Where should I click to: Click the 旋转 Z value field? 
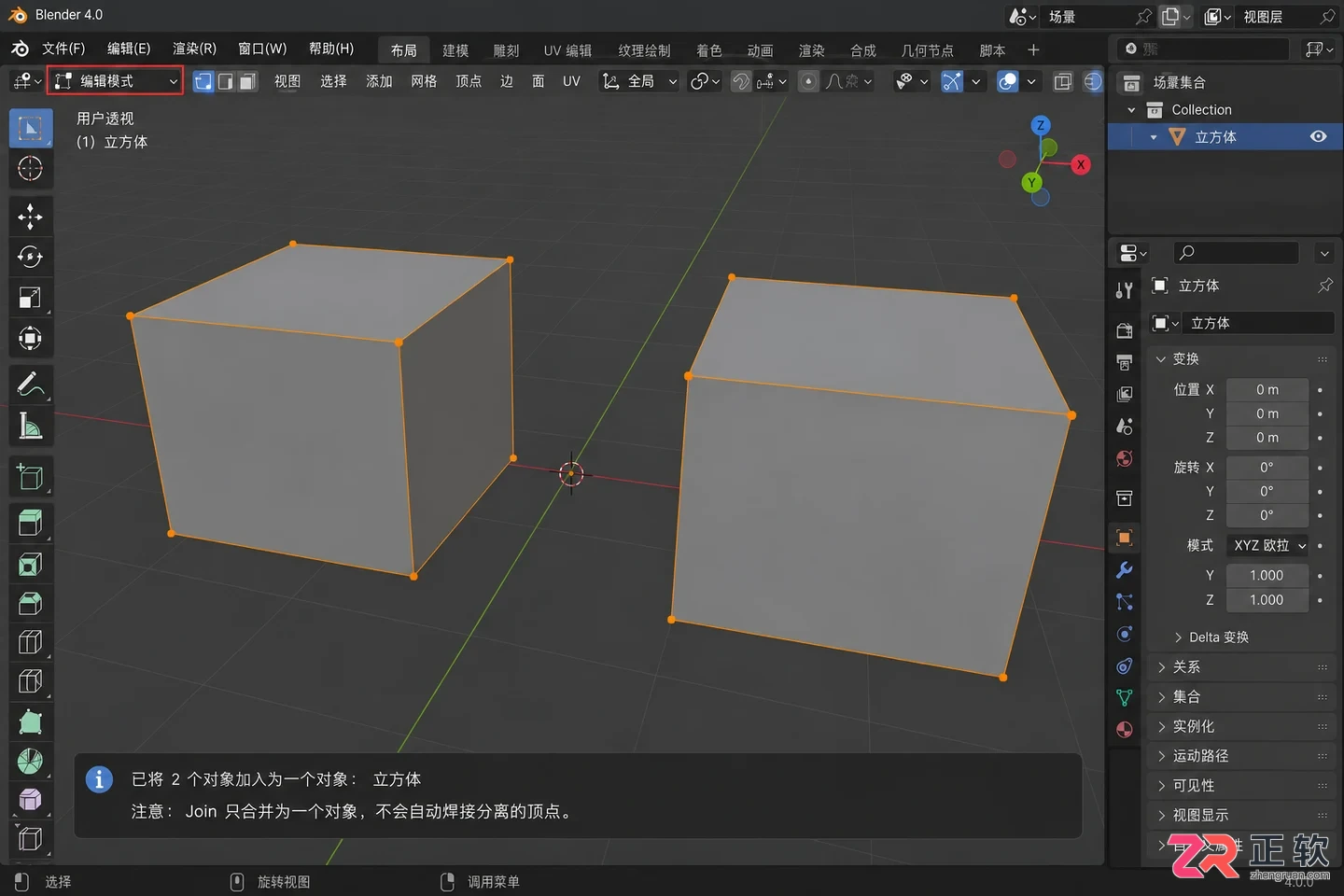pyautogui.click(x=1267, y=515)
